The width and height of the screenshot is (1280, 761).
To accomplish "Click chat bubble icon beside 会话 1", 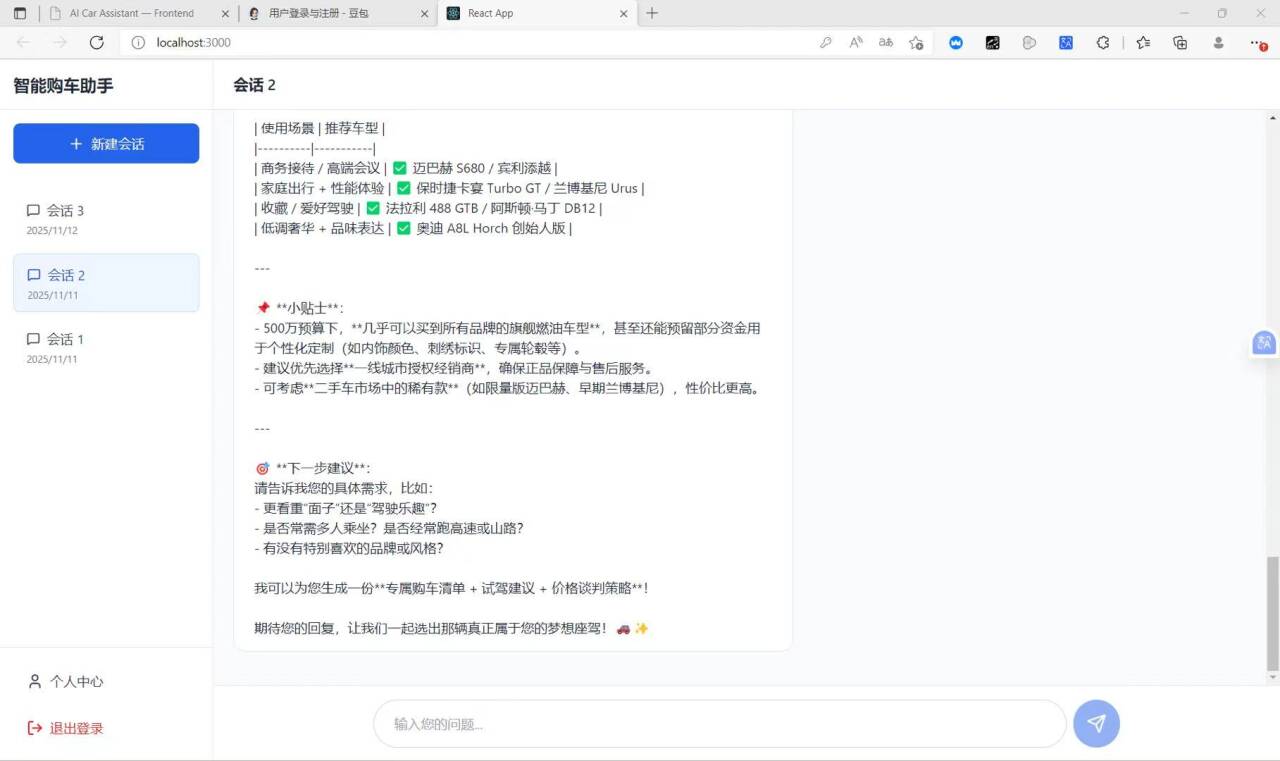I will pyautogui.click(x=33, y=339).
